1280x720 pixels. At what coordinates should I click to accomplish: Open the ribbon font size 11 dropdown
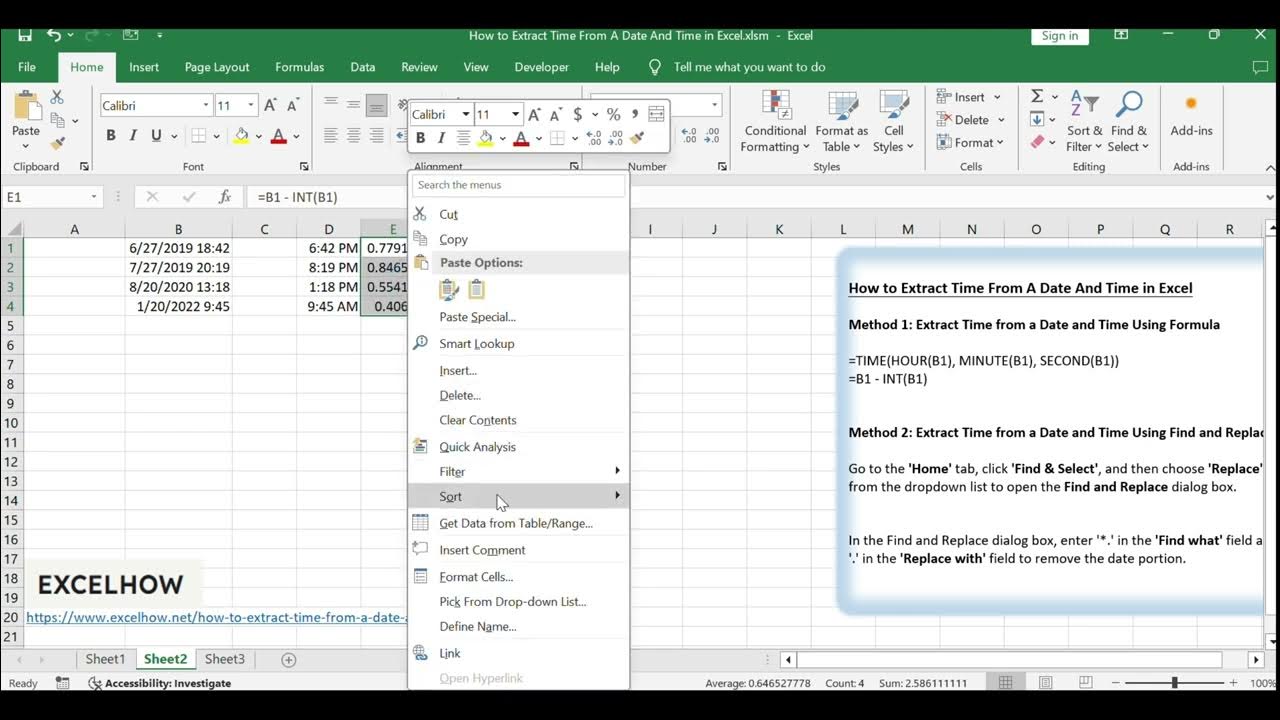[251, 105]
